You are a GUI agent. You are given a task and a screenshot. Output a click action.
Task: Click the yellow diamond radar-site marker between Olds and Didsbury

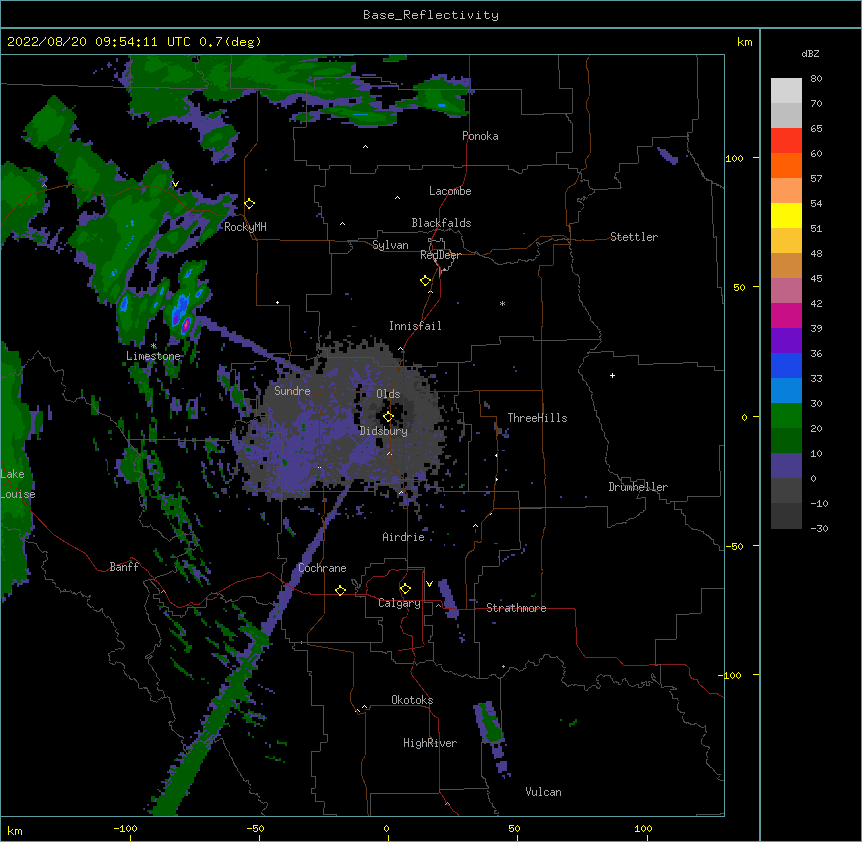click(388, 417)
